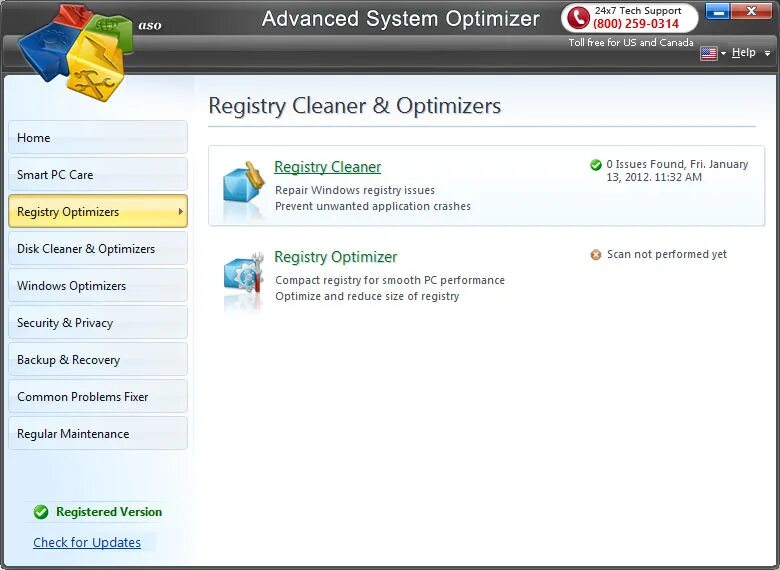Launch the Registry Optimizer link
This screenshot has height=570, width=780.
tap(336, 257)
